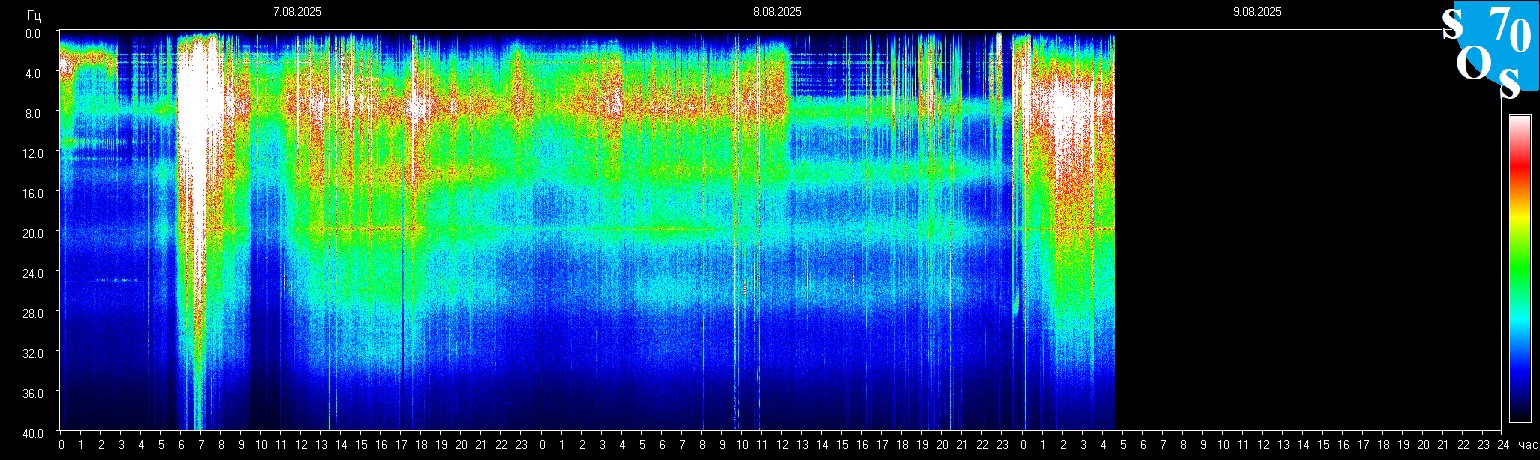Click the 12.0 frequency axis value
Image resolution: width=1540 pixels, height=460 pixels.
click(x=31, y=153)
